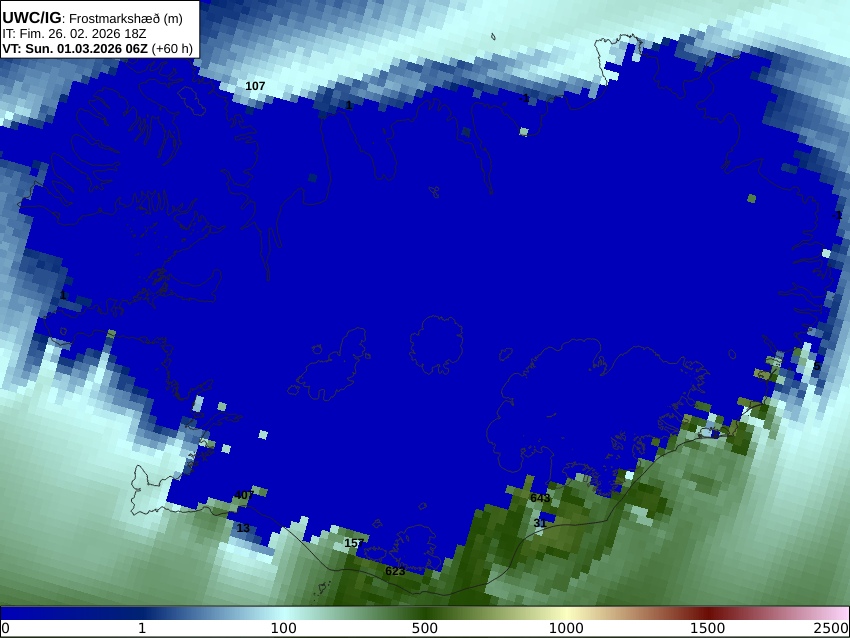Click the colorbar tick label 1000
Image resolution: width=850 pixels, height=638 pixels.
click(566, 628)
